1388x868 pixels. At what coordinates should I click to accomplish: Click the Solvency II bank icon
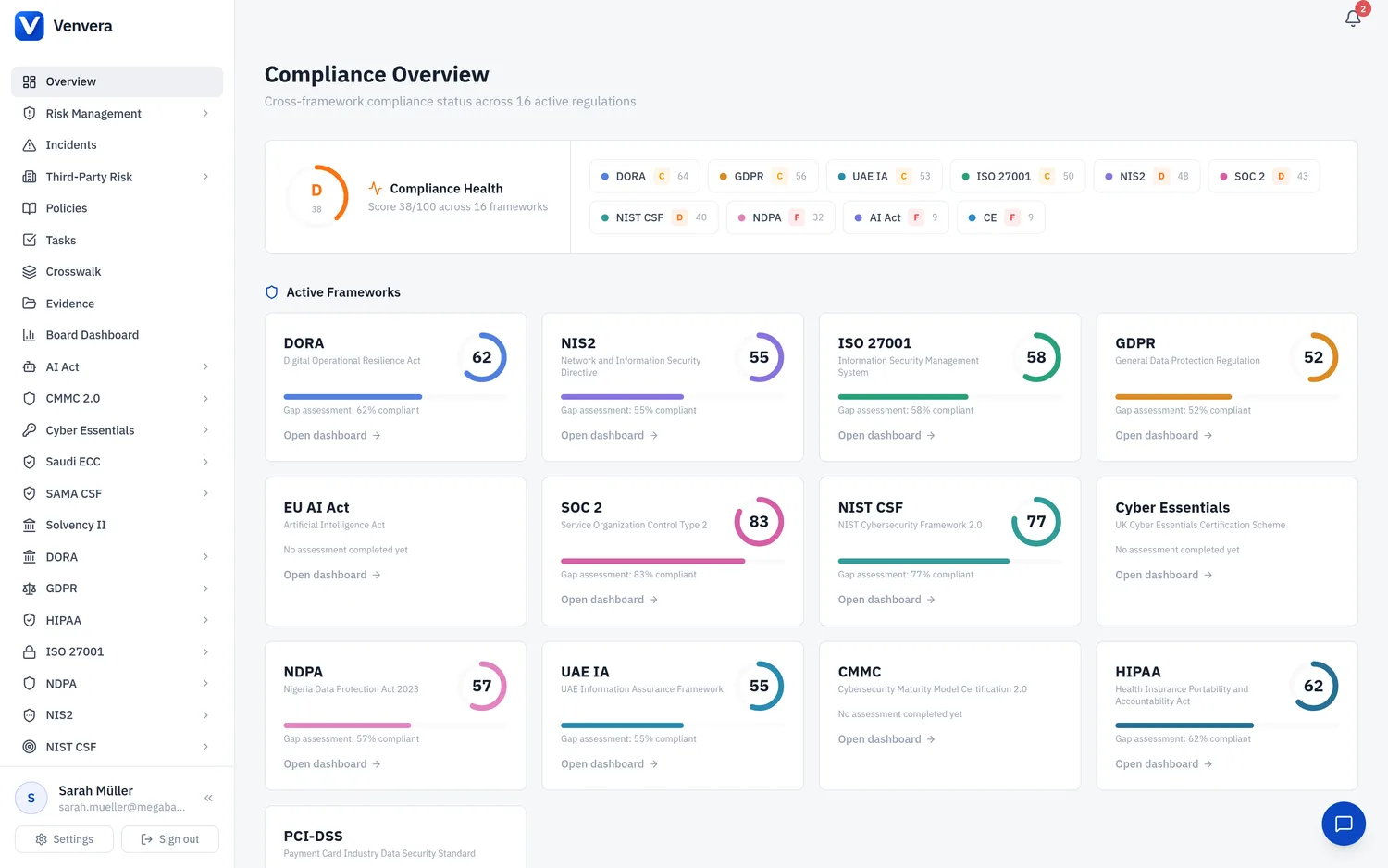pyautogui.click(x=30, y=525)
